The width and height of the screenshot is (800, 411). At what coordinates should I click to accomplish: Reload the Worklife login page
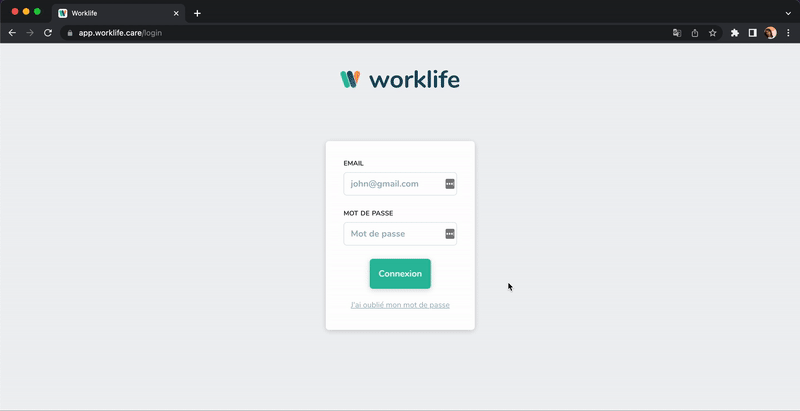pyautogui.click(x=48, y=33)
